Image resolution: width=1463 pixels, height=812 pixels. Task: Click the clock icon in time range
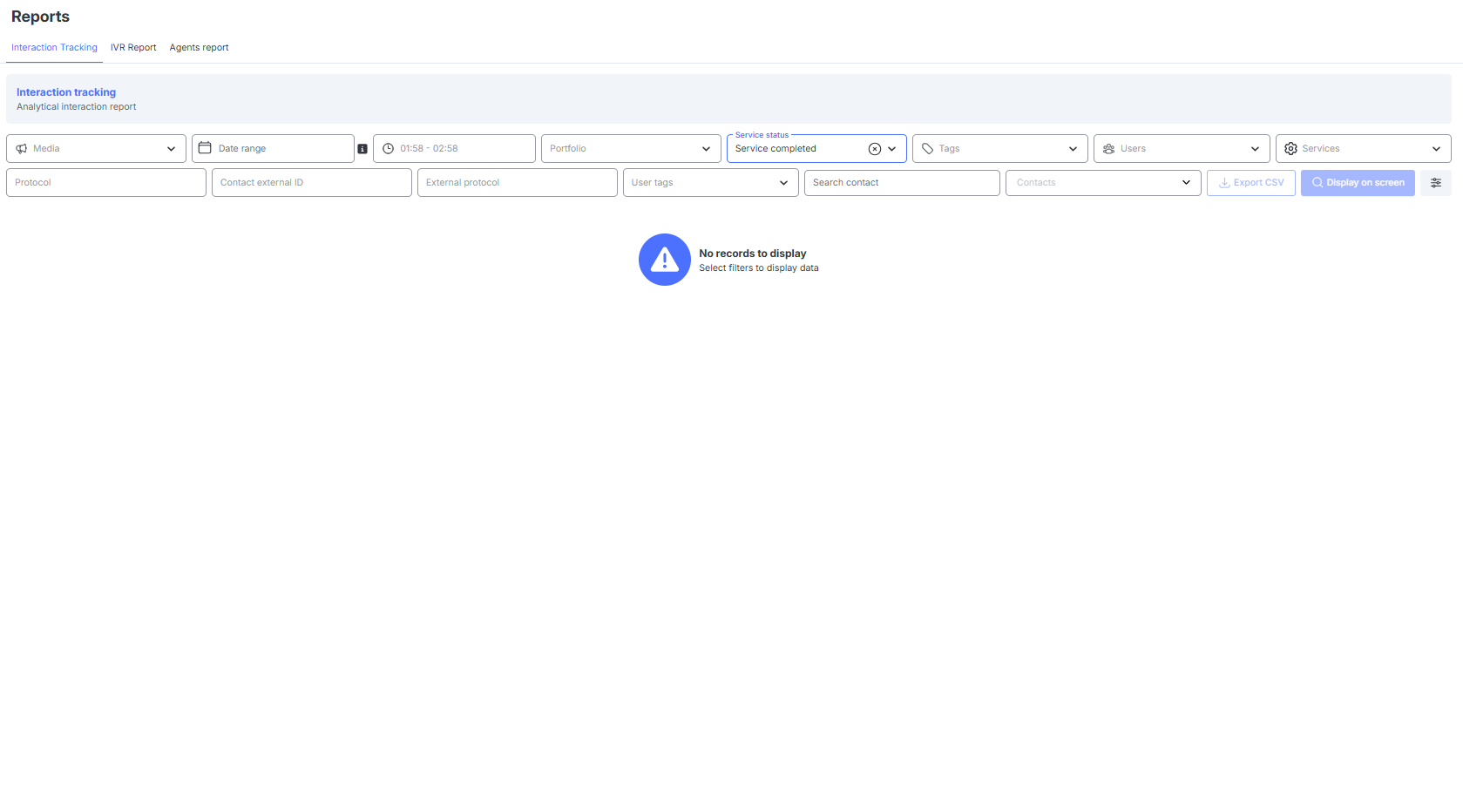coord(389,149)
